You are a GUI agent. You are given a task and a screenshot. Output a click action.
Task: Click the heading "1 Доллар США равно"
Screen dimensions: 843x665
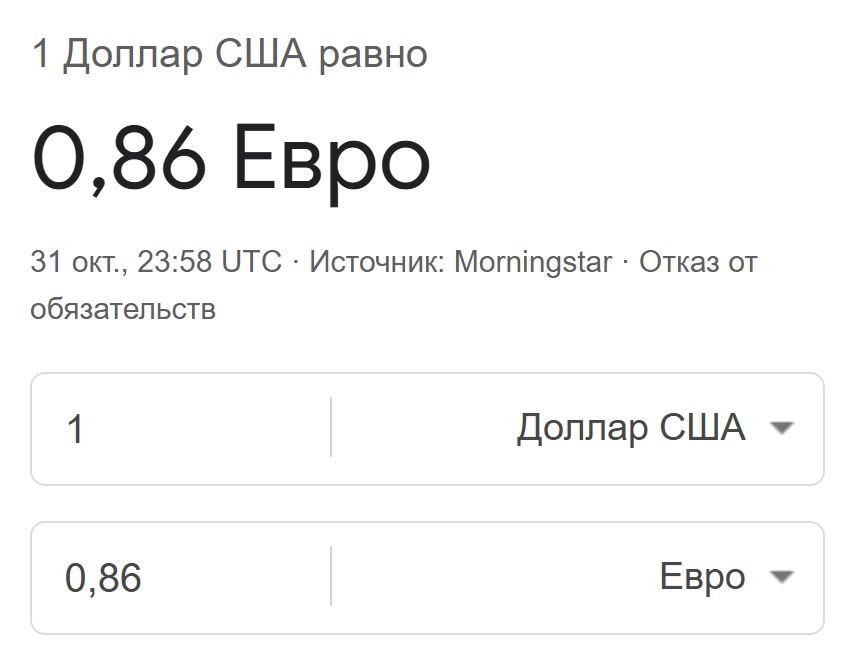(x=230, y=54)
